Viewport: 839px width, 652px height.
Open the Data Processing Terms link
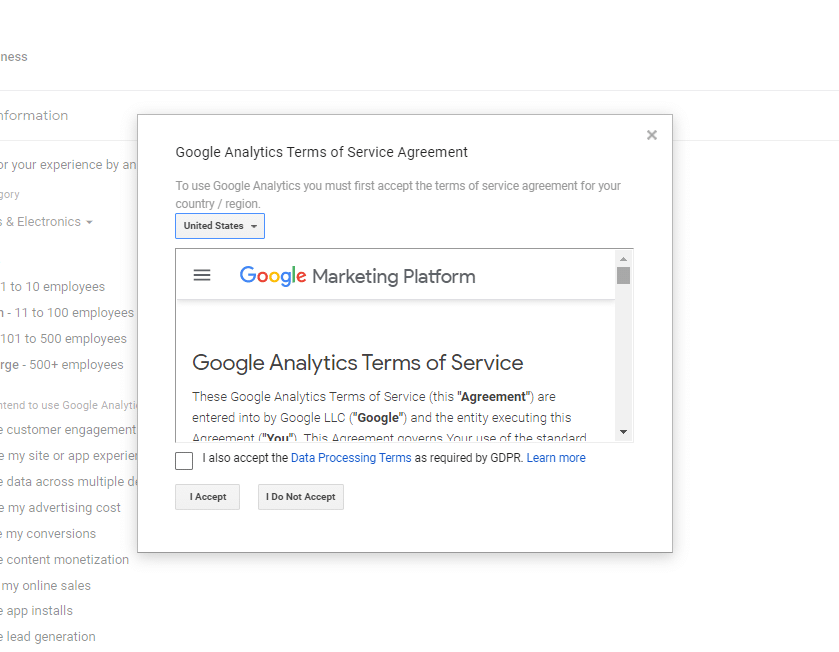[x=351, y=458]
